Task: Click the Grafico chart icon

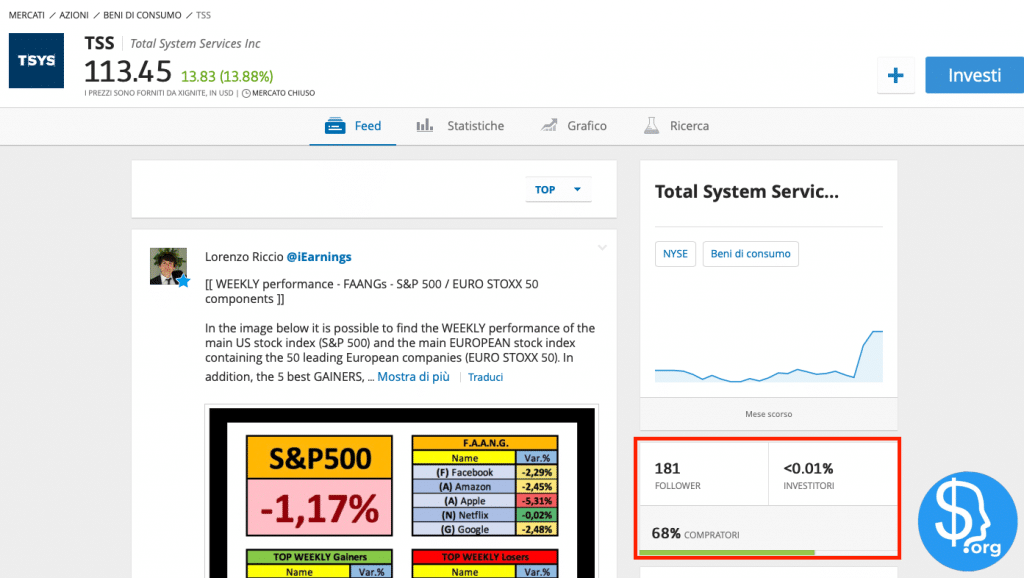Action: point(549,125)
